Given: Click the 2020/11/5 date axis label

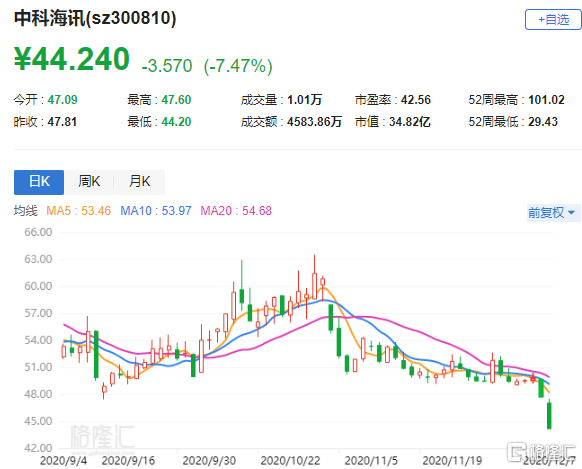Looking at the screenshot, I should point(371,461).
